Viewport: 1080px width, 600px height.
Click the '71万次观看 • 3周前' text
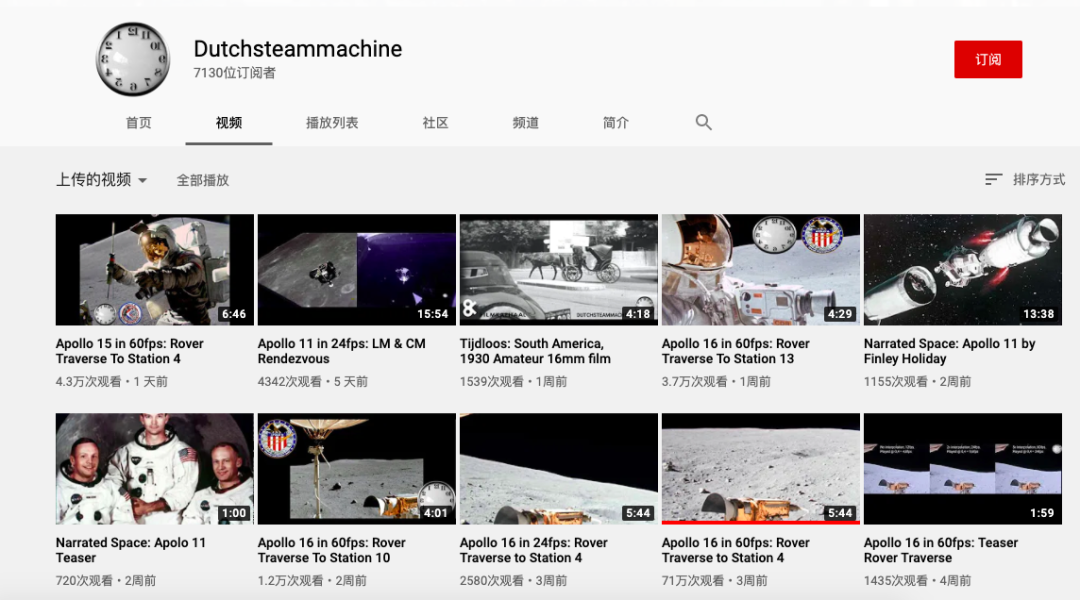tap(714, 581)
